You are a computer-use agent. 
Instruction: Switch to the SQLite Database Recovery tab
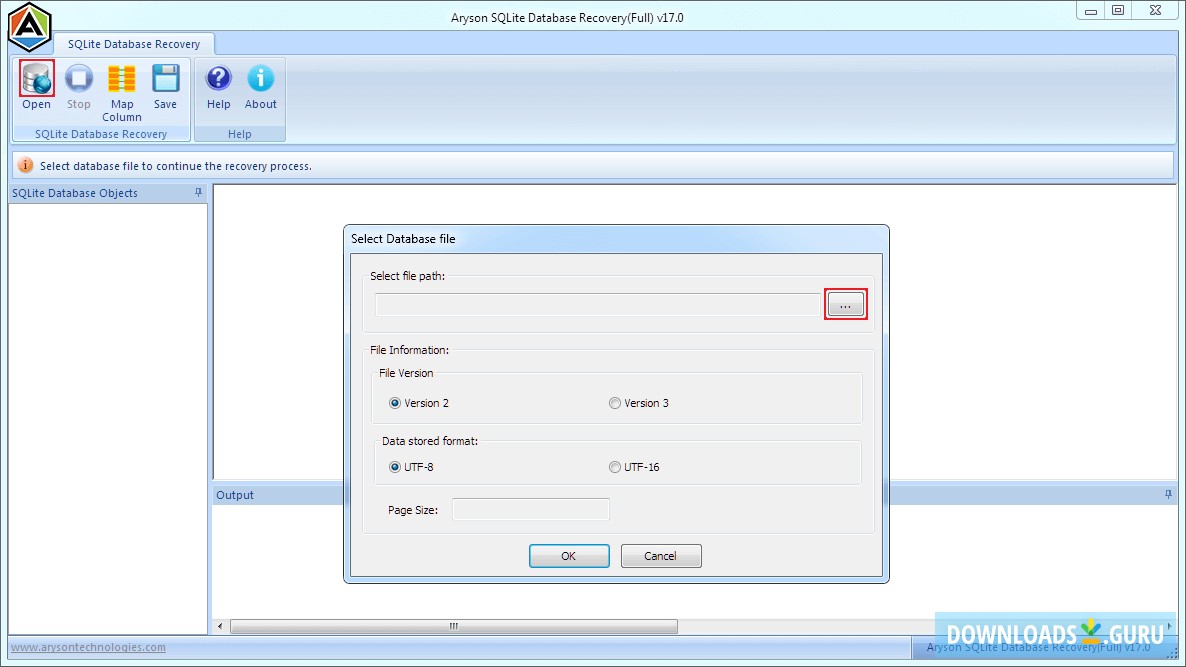tap(134, 43)
